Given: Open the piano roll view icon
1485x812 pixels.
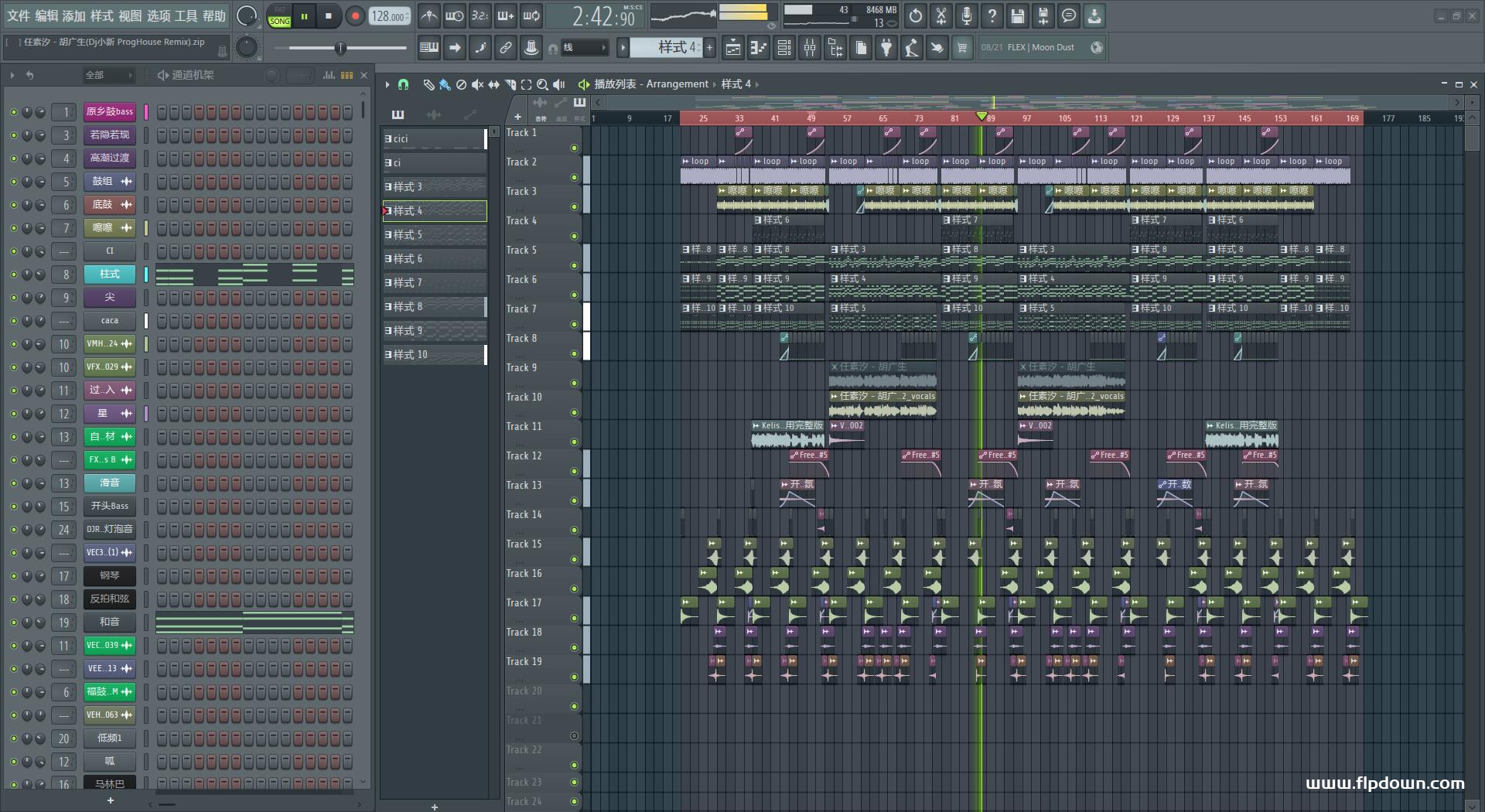Looking at the screenshot, I should [759, 48].
